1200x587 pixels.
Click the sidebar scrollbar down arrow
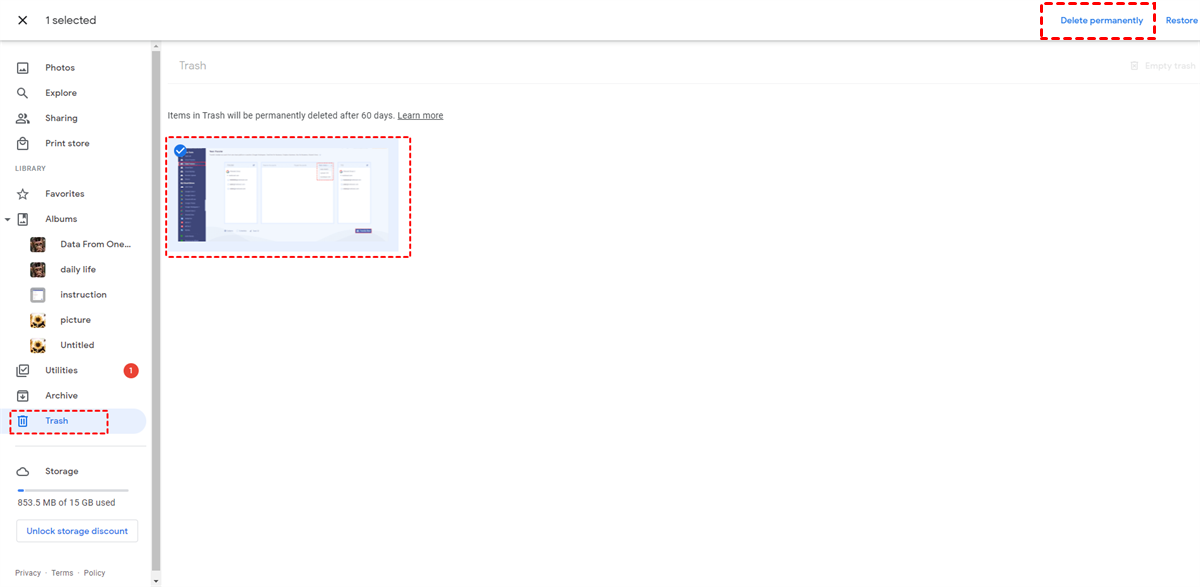pos(155,580)
